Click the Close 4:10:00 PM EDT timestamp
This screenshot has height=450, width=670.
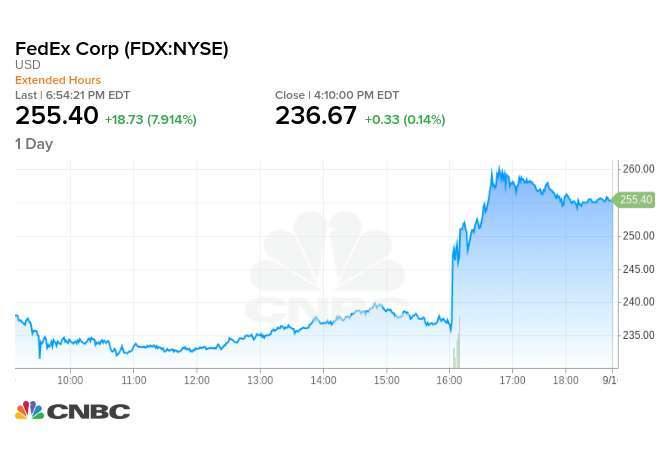(x=337, y=95)
